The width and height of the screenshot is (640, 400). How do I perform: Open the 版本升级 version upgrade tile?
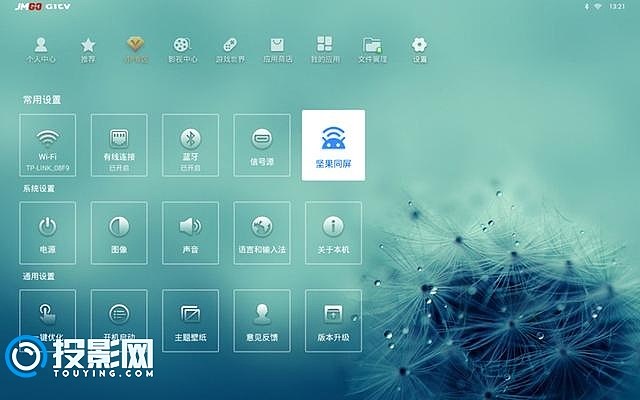(333, 319)
